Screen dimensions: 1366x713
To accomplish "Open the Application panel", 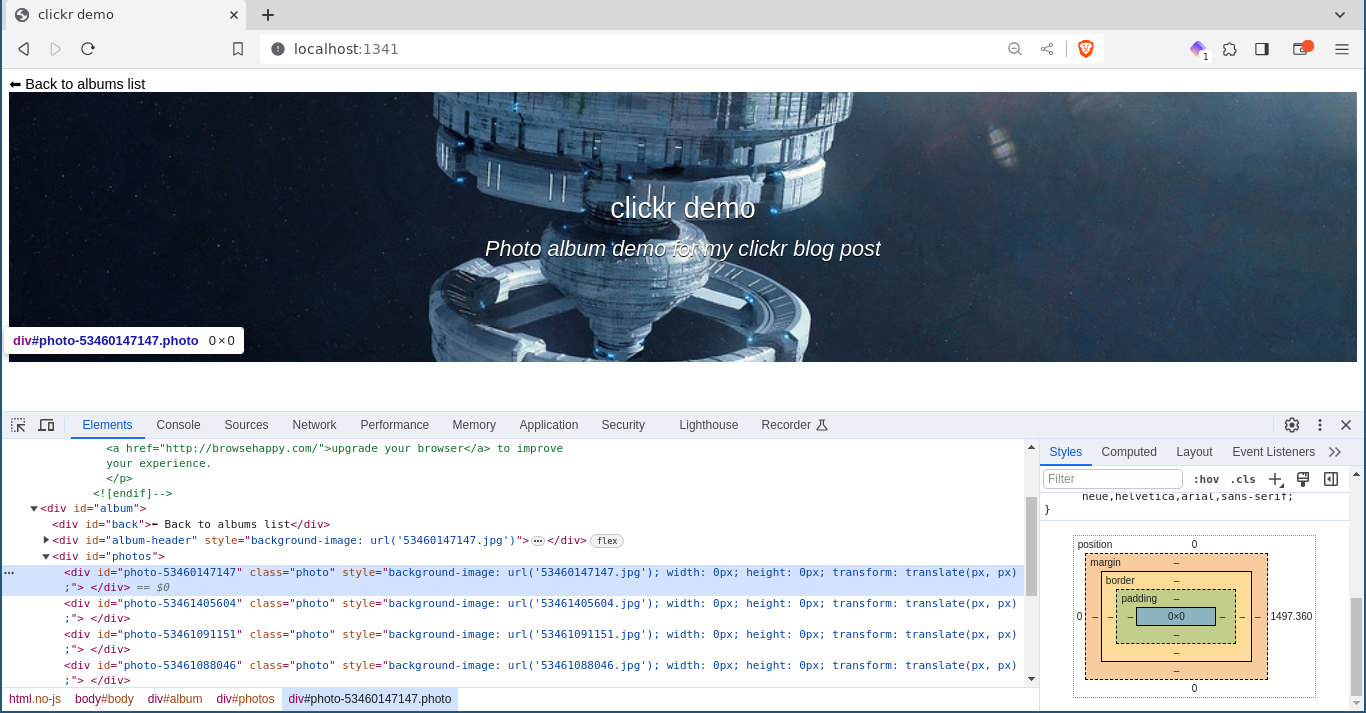I will pyautogui.click(x=548, y=425).
